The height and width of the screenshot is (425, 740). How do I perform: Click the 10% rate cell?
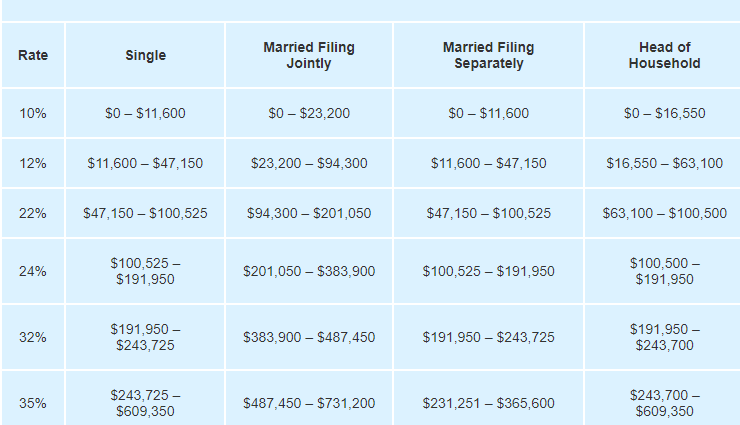point(33,113)
